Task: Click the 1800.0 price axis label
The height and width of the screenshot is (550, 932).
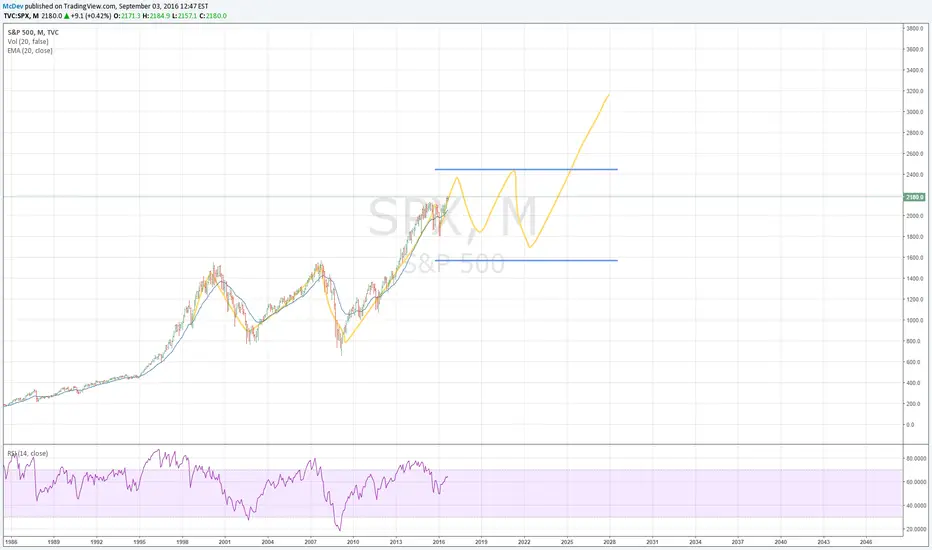Action: click(914, 237)
